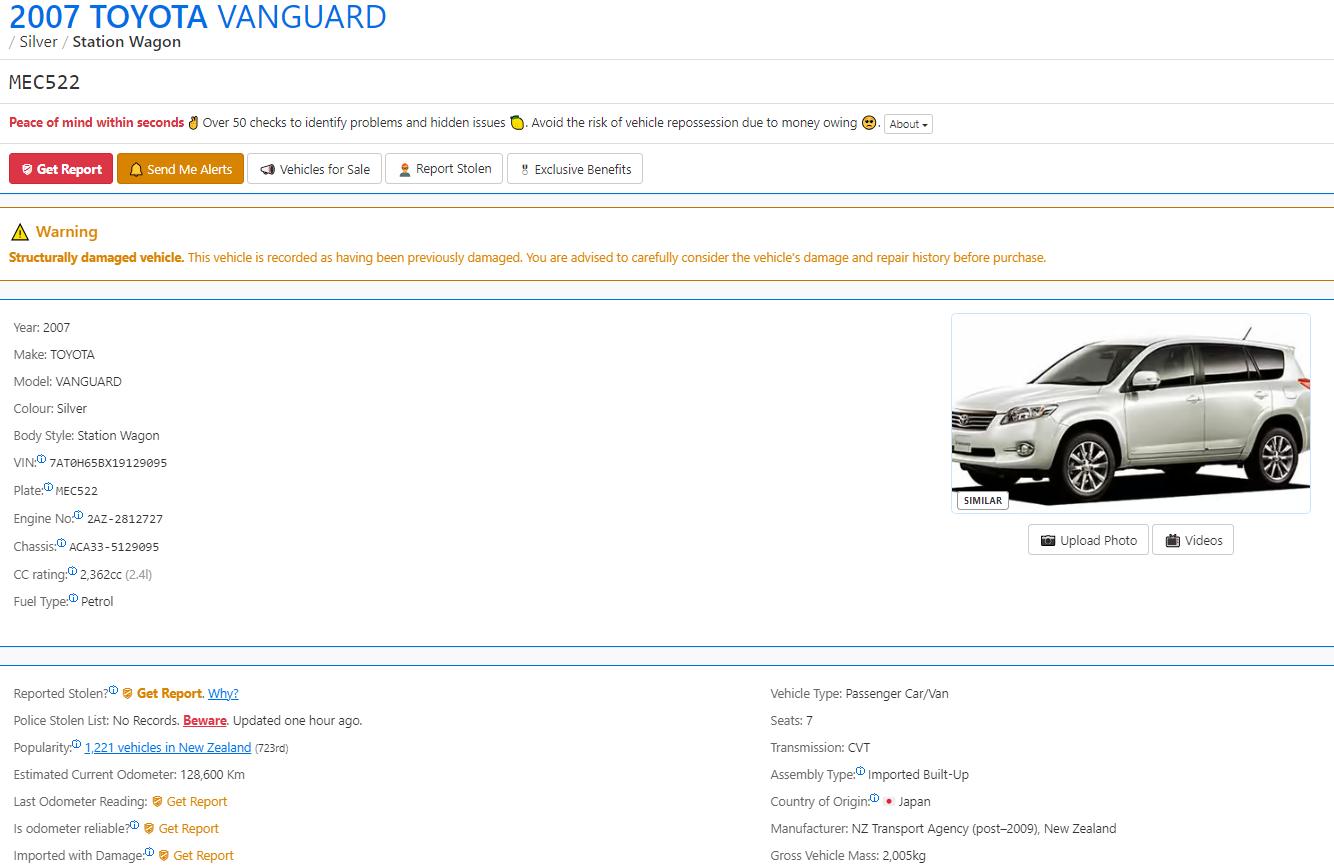Click the Colour: Silver row
The image size is (1334, 865).
[50, 409]
